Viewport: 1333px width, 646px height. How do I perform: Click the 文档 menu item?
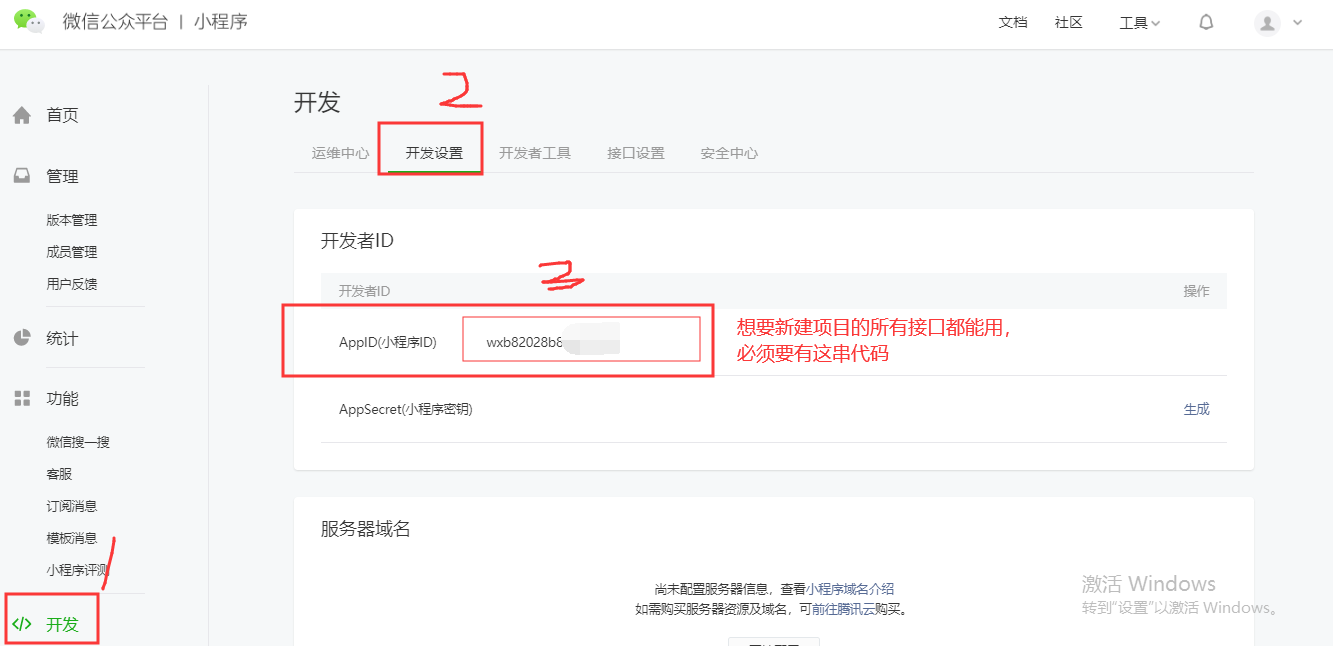[1013, 21]
